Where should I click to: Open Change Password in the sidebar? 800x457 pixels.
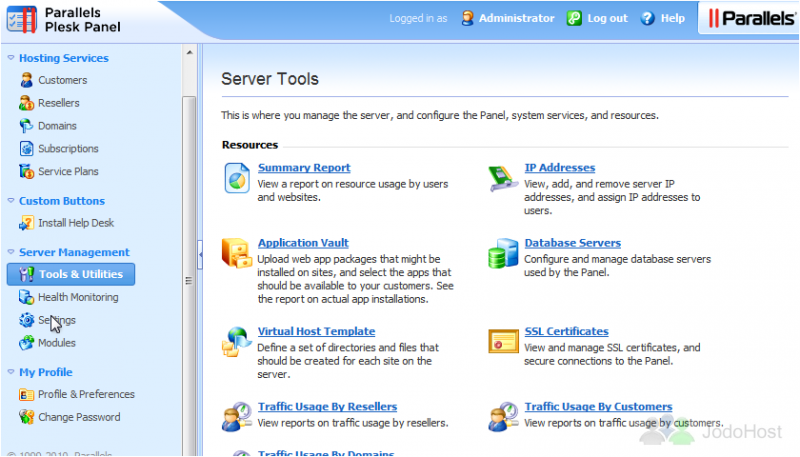click(x=79, y=417)
